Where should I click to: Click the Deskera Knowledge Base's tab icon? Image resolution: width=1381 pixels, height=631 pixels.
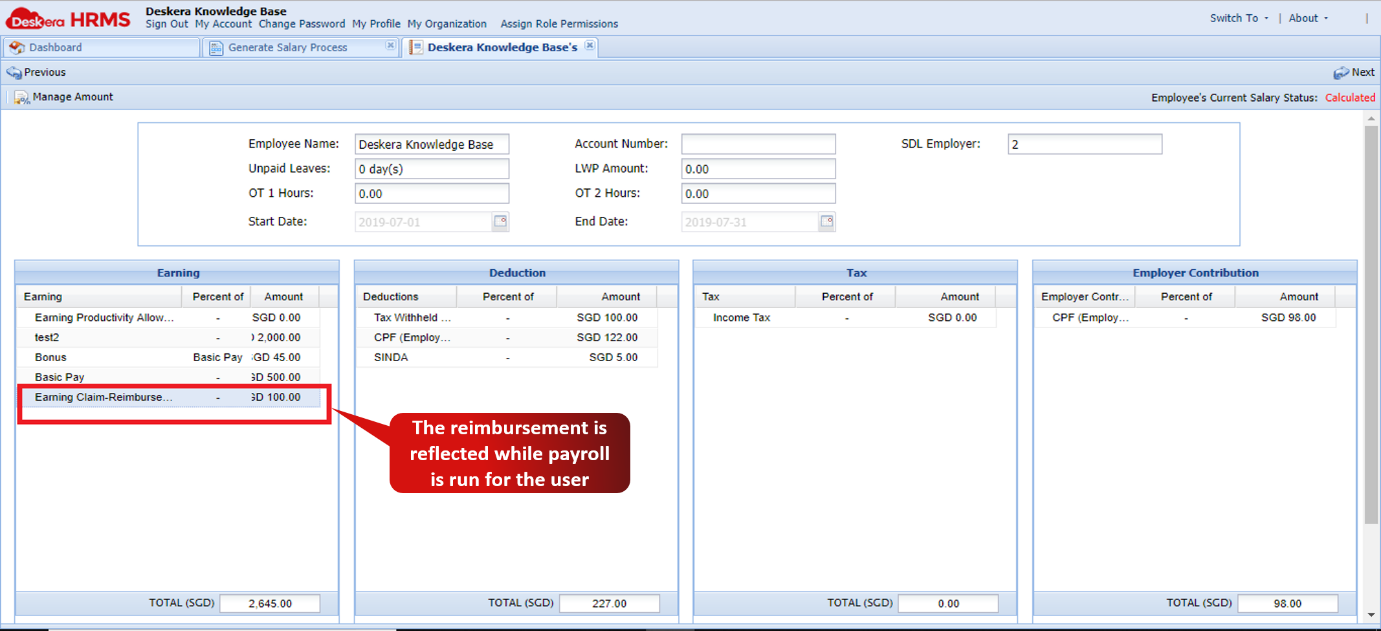click(x=416, y=46)
